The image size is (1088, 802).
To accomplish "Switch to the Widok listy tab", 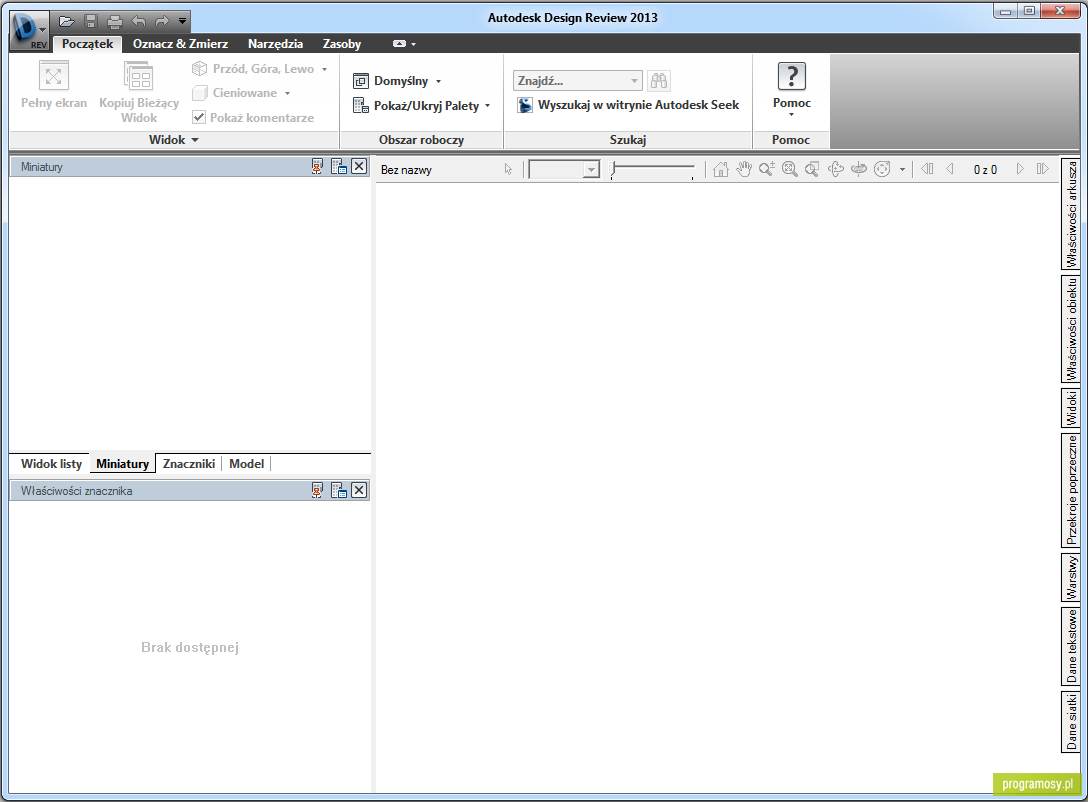I will pyautogui.click(x=51, y=463).
